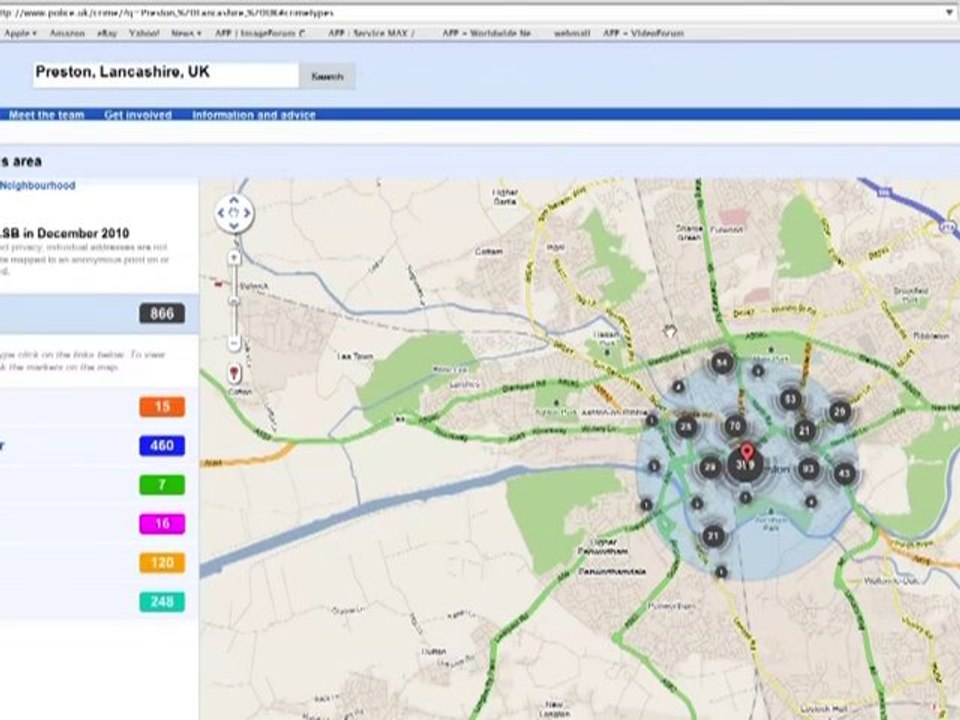Open the Apple bookmarks dropdown
The image size is (960, 720).
(20, 33)
